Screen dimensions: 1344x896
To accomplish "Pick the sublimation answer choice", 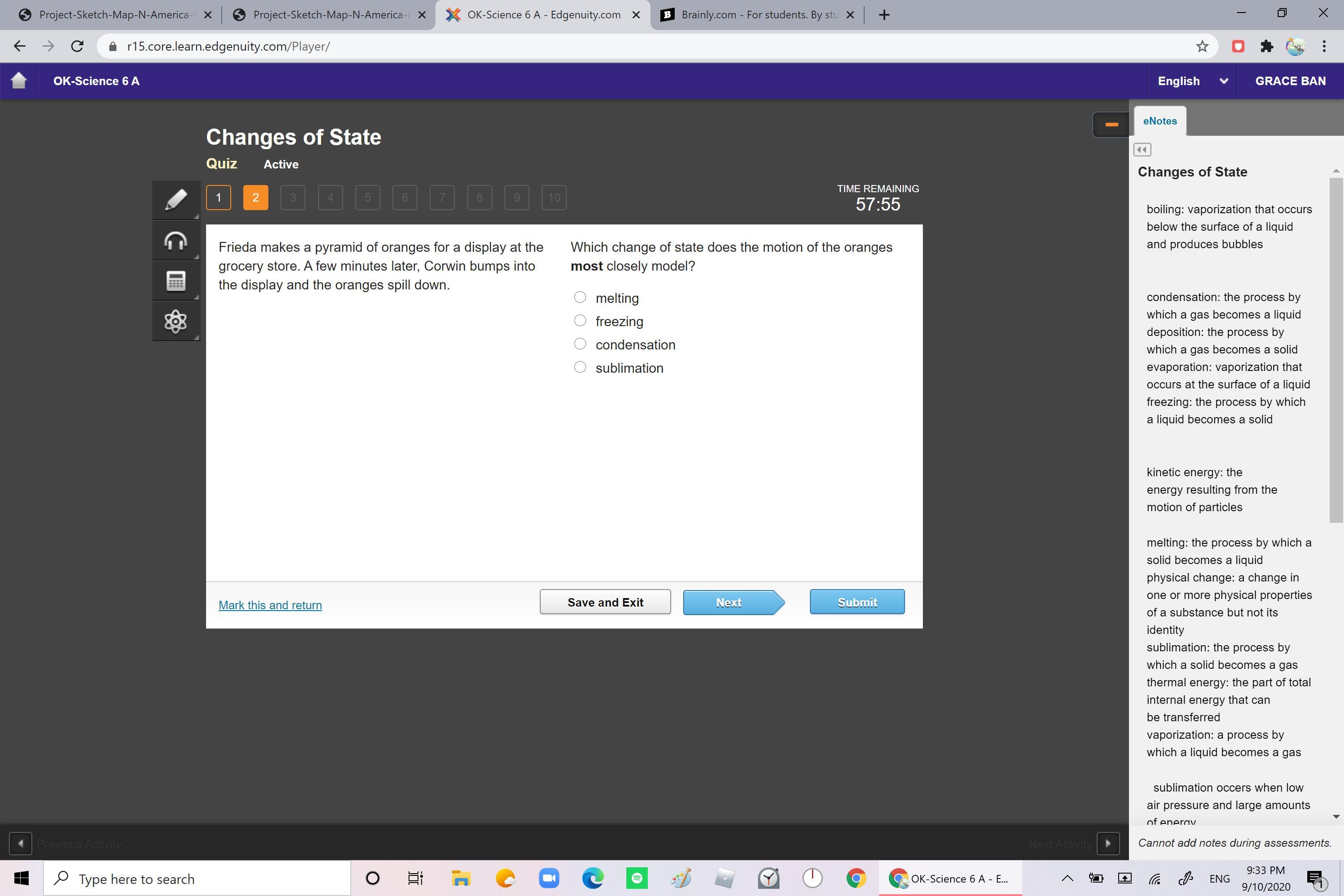I will coord(580,367).
